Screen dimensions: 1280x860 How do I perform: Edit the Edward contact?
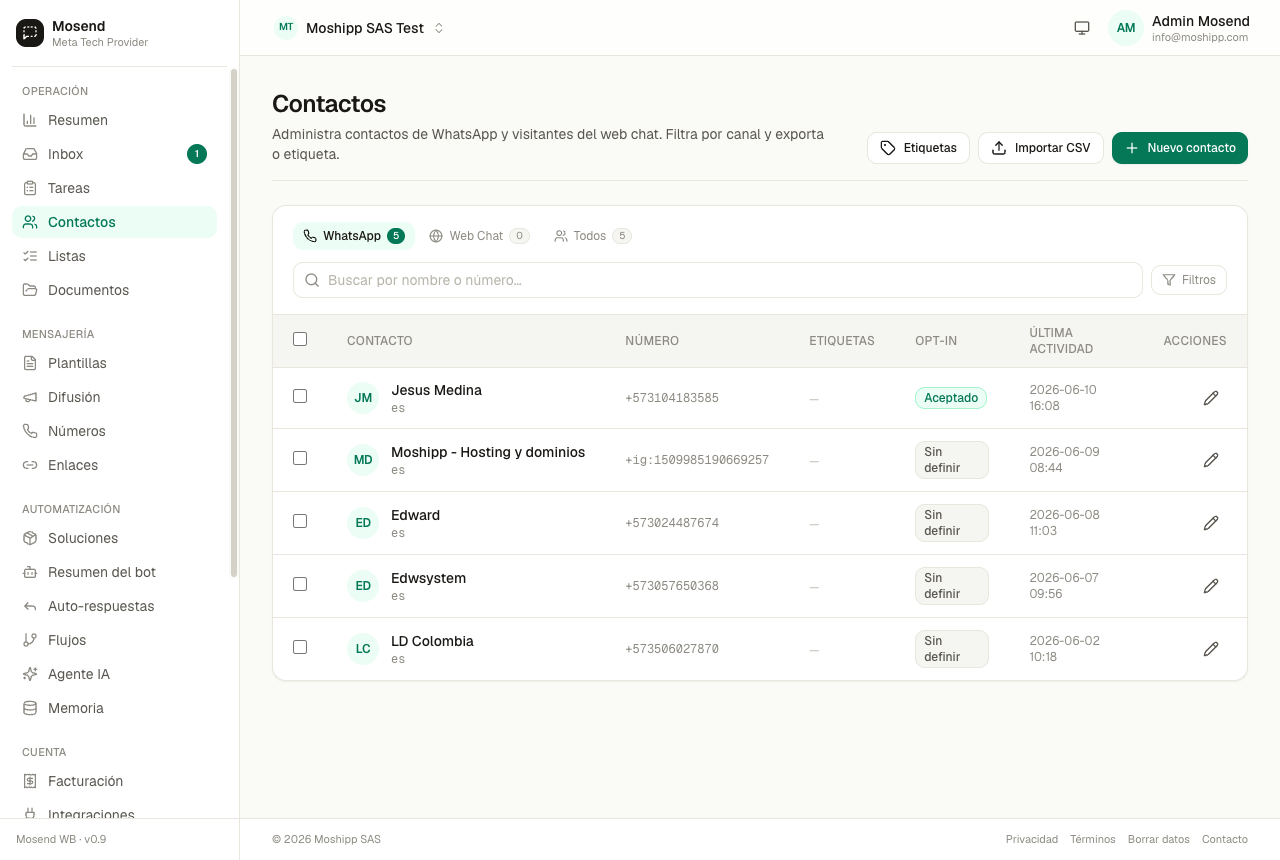1211,523
